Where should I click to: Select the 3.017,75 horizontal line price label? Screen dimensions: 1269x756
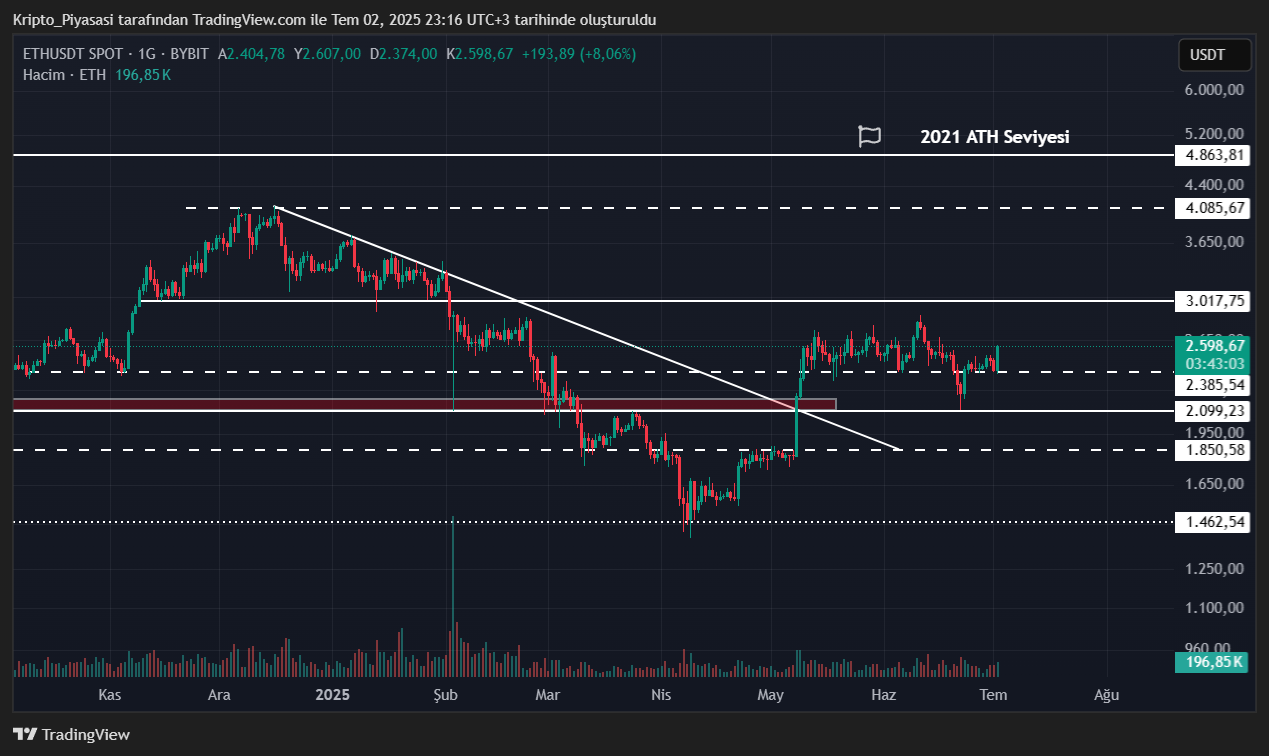click(x=1211, y=300)
